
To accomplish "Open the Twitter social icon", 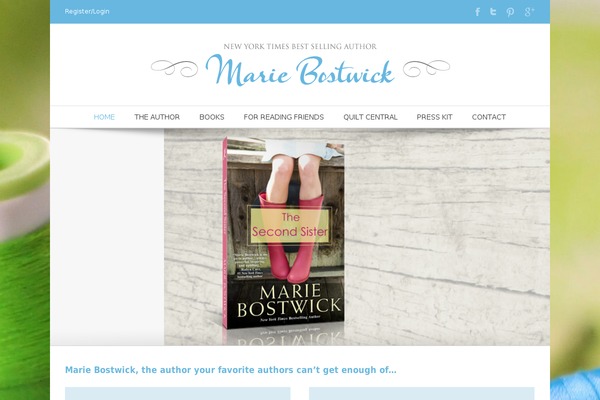I will coord(493,12).
